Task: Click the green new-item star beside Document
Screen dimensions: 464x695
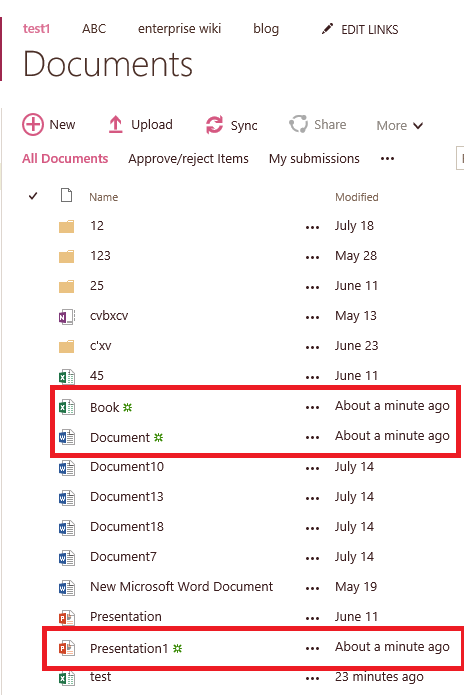Action: [159, 437]
